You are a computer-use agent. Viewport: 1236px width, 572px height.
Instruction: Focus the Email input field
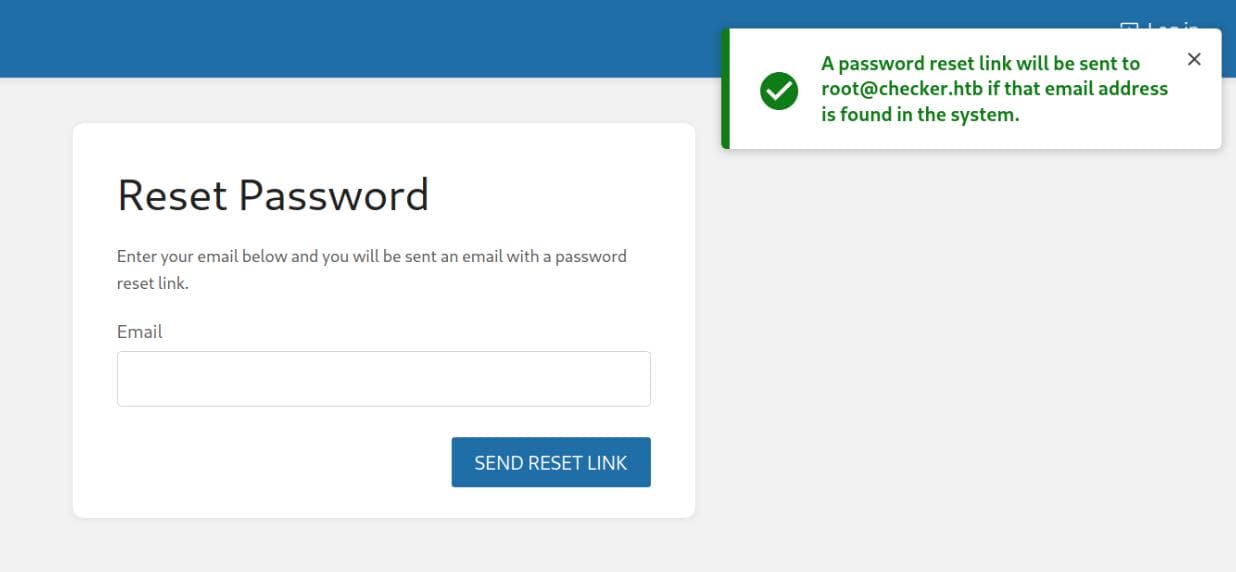(384, 379)
